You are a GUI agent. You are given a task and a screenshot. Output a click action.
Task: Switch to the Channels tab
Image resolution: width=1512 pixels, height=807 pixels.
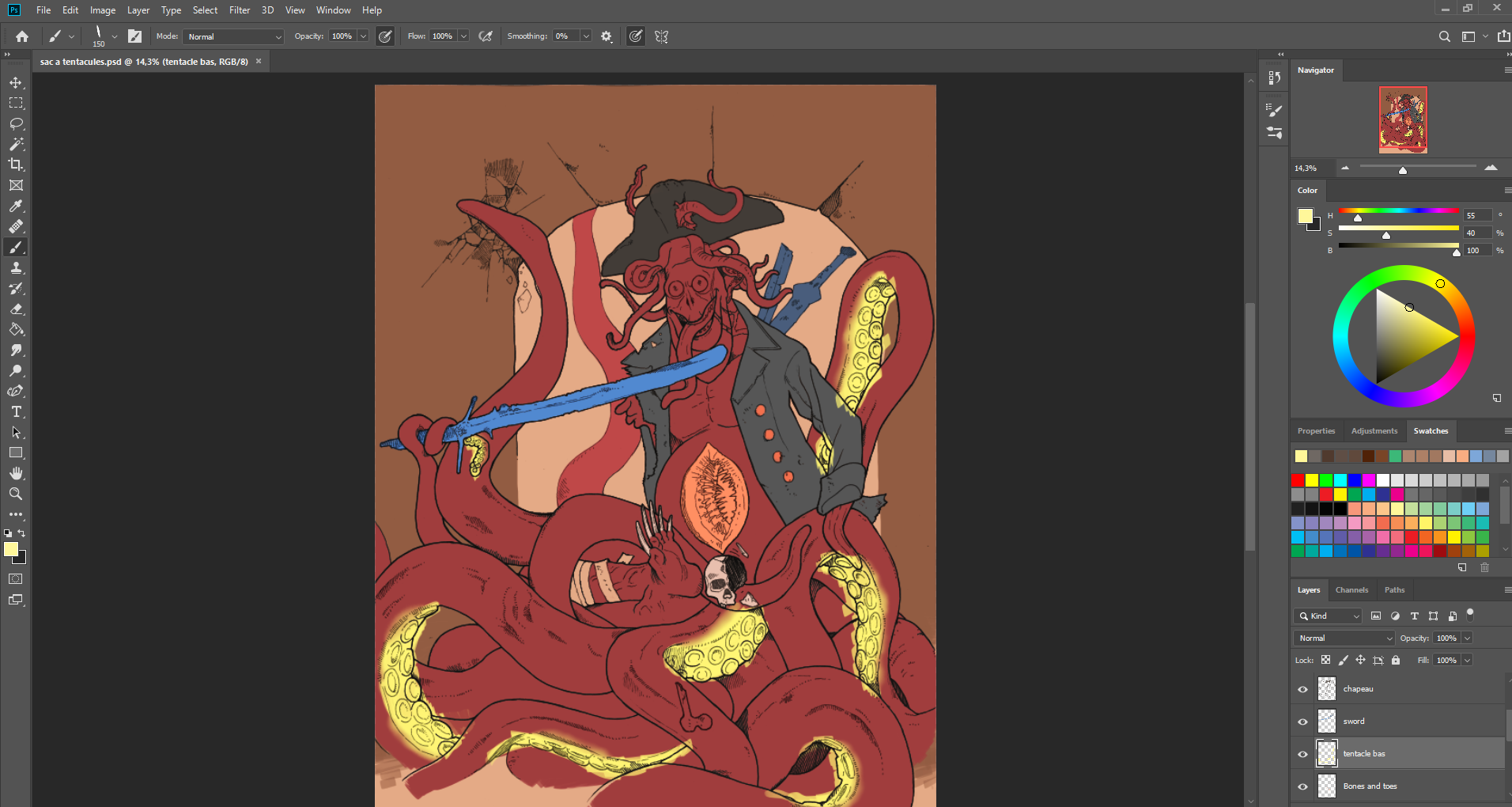(x=1351, y=590)
